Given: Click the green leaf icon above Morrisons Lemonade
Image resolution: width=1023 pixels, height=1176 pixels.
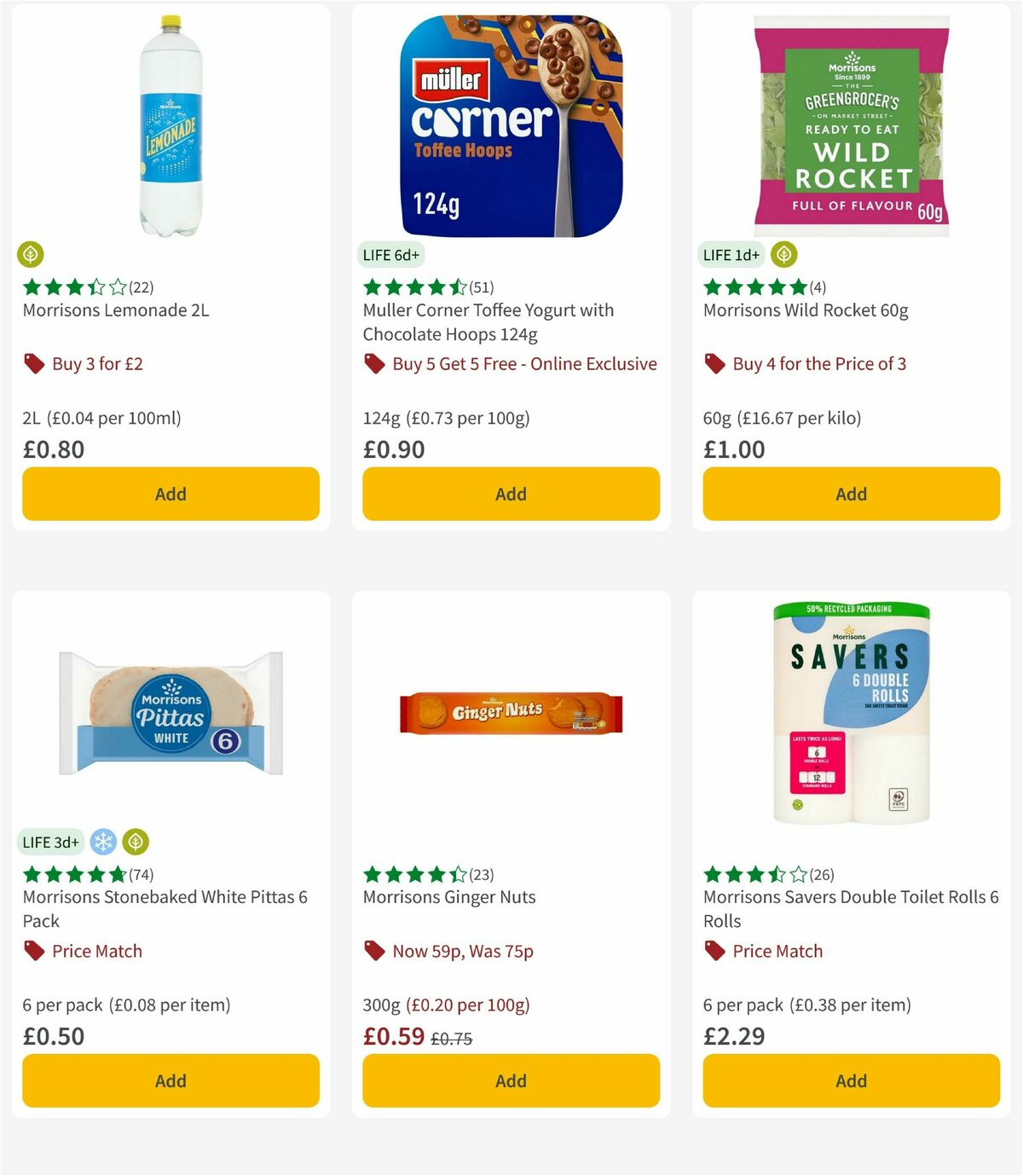Looking at the screenshot, I should (x=31, y=255).
